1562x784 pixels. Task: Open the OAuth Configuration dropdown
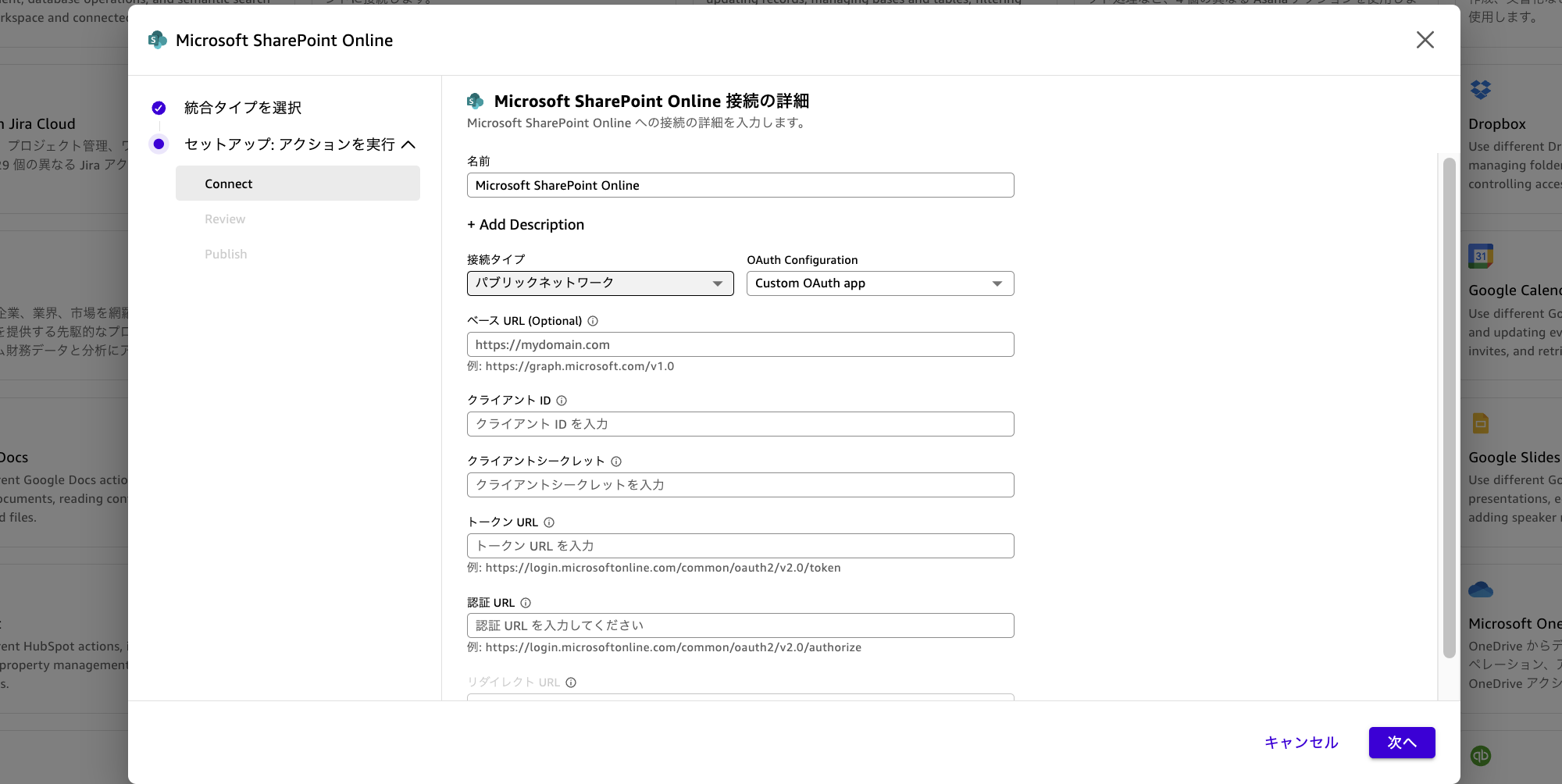(880, 283)
